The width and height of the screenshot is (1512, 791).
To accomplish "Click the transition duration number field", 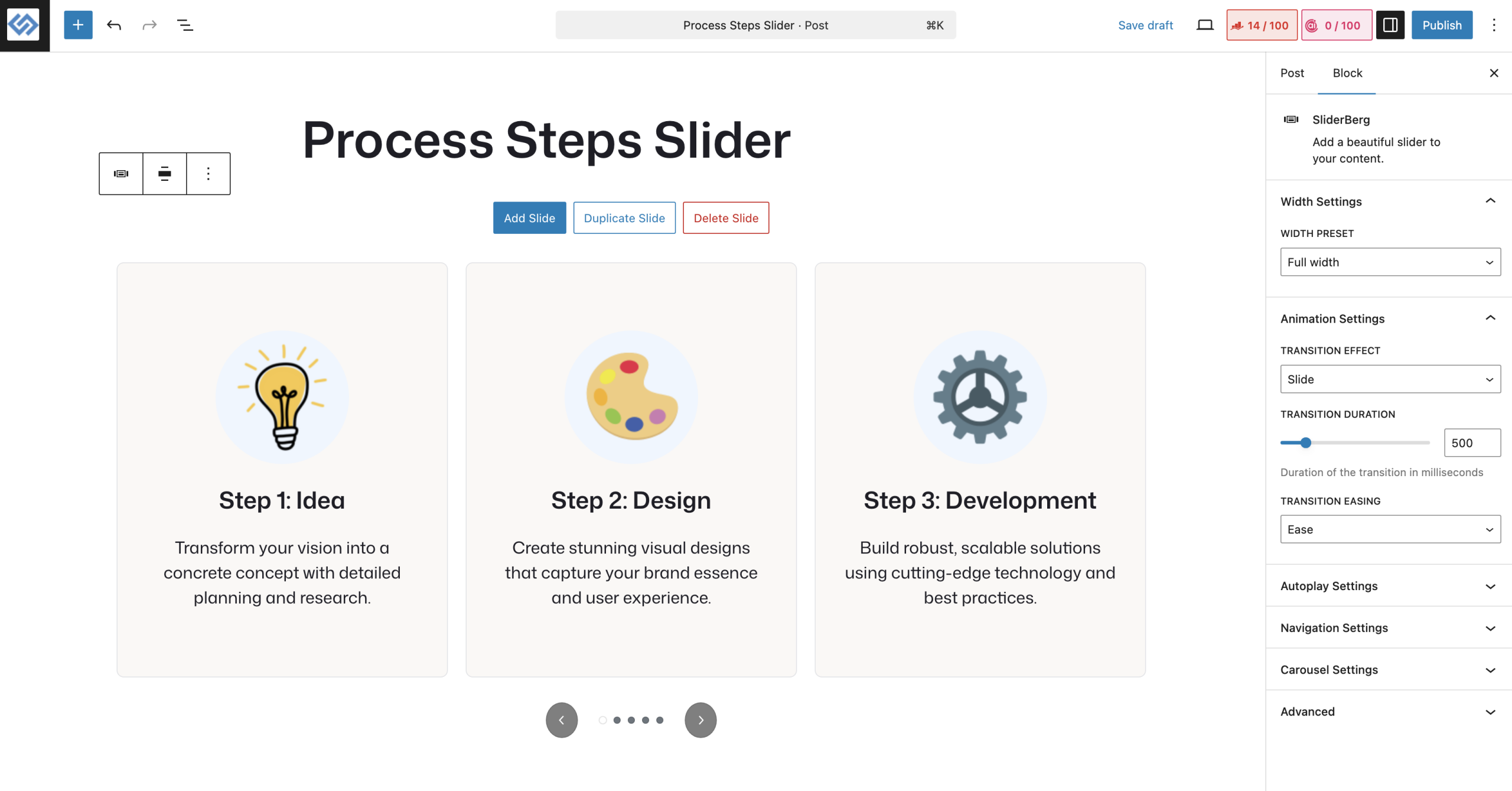I will pyautogui.click(x=1472, y=442).
